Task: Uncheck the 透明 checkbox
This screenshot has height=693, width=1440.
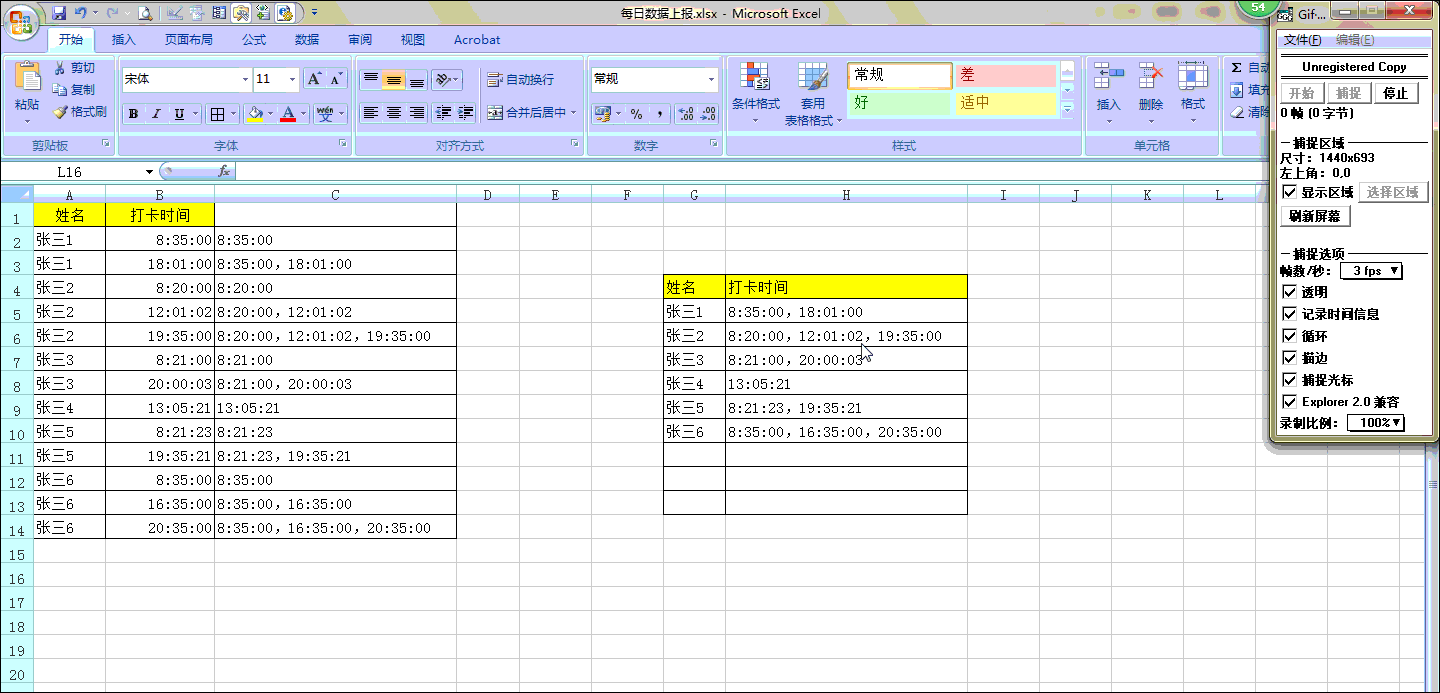Action: click(1289, 292)
